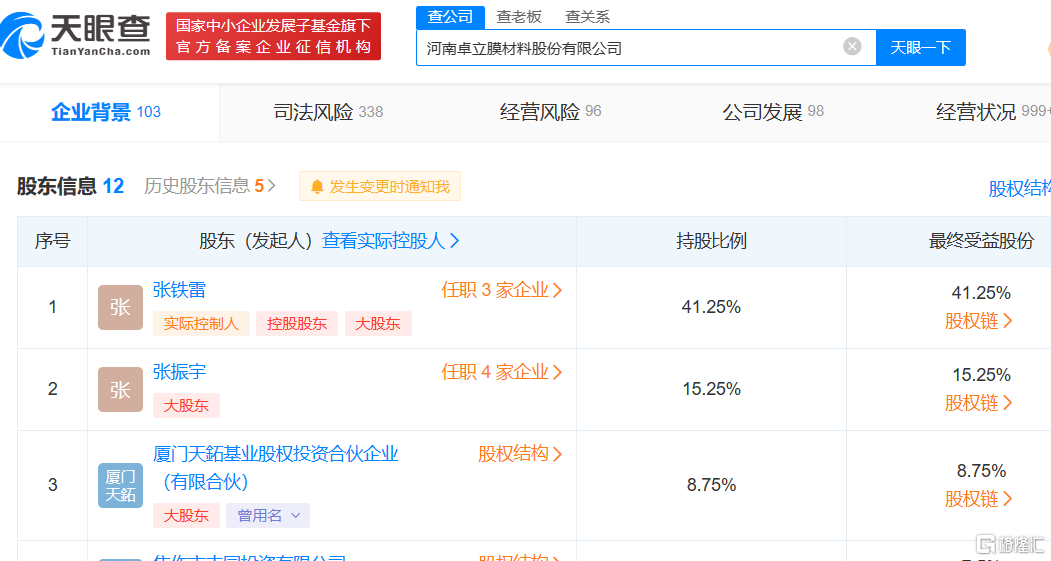1051x561 pixels.
Task: Open 股权链 for the 8.75% row
Action: [x=979, y=499]
